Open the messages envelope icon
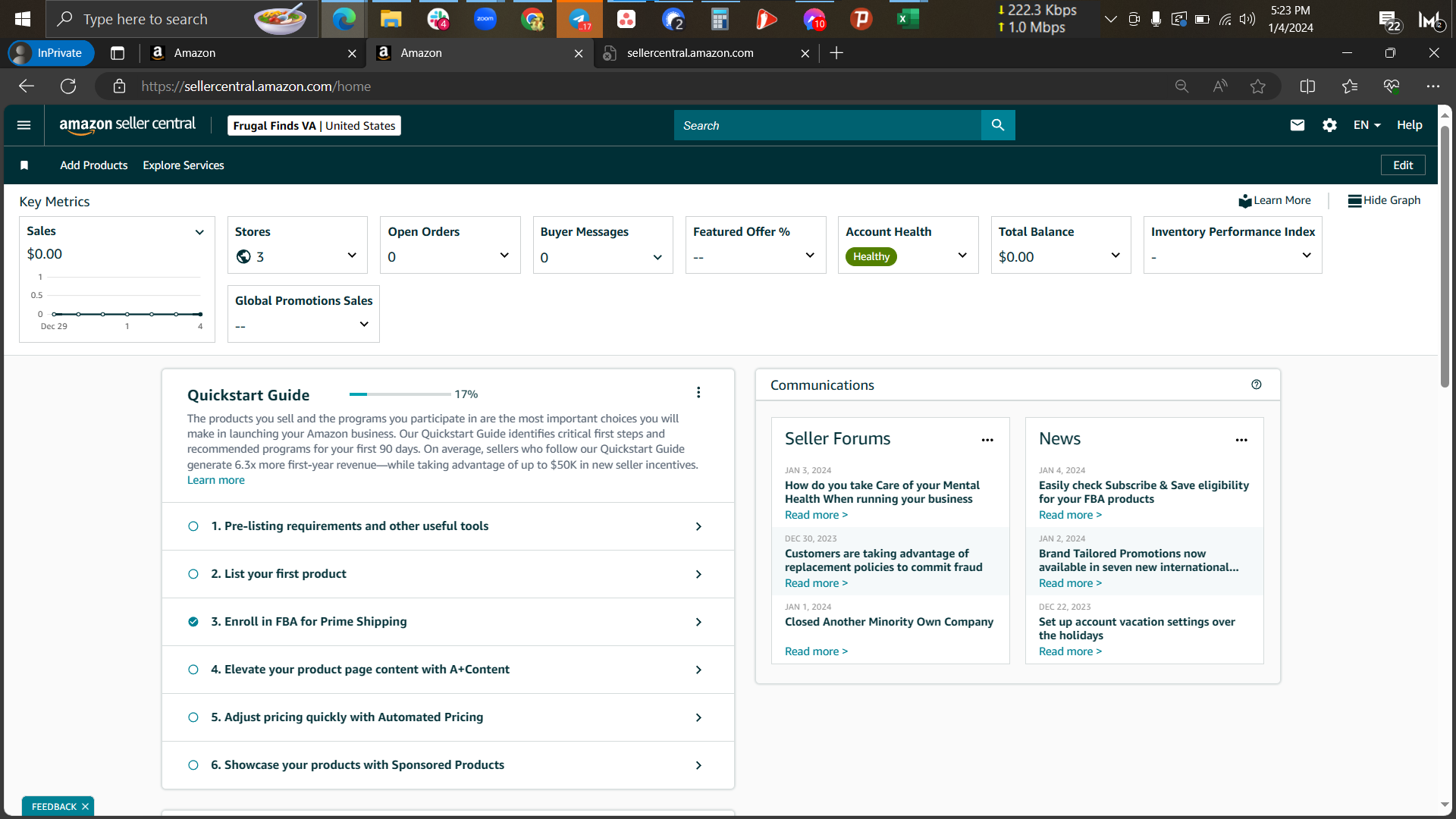This screenshot has width=1456, height=819. click(1298, 125)
